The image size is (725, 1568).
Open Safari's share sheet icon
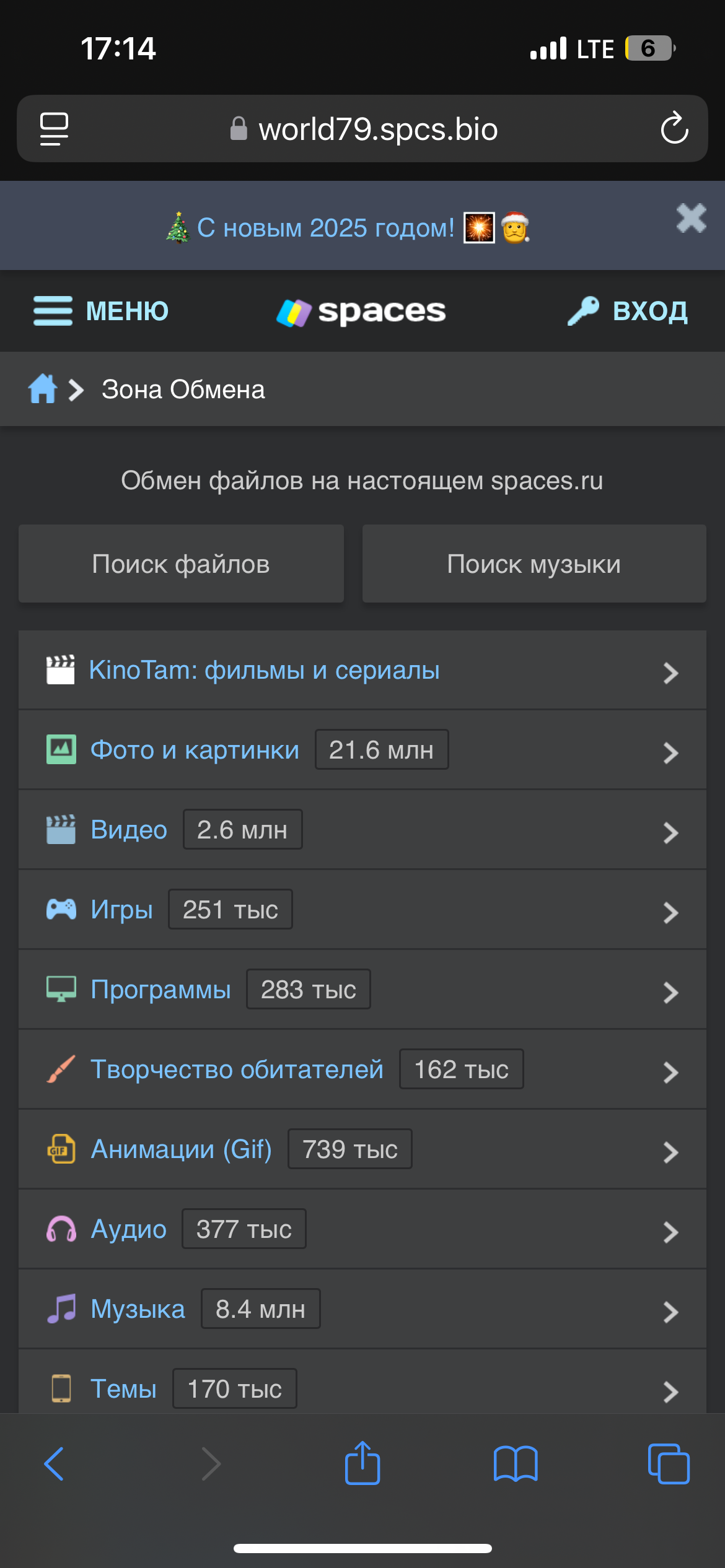coord(362,1463)
